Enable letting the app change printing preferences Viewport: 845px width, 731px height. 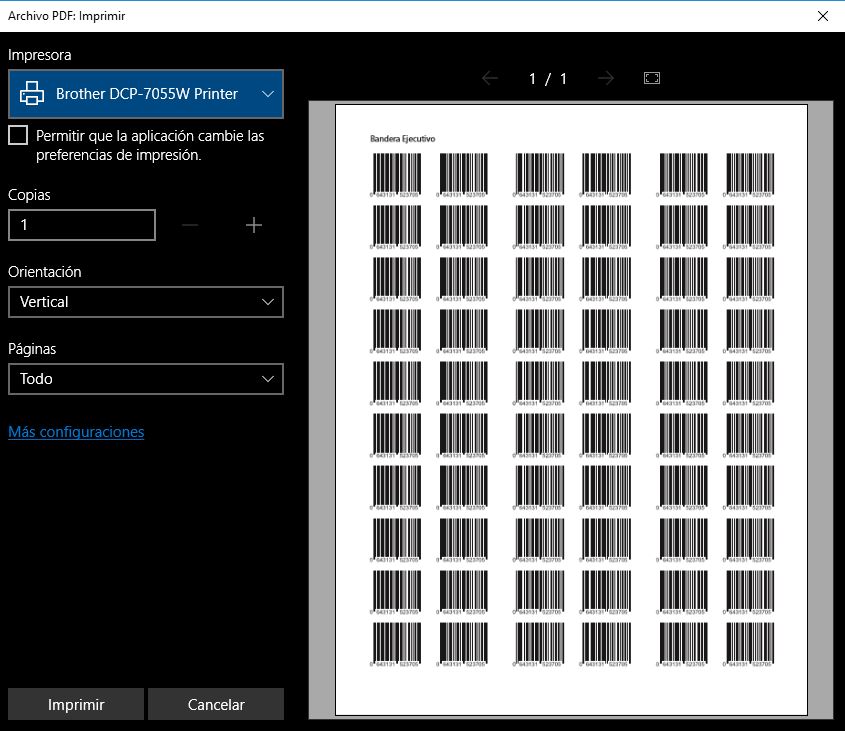[x=18, y=135]
